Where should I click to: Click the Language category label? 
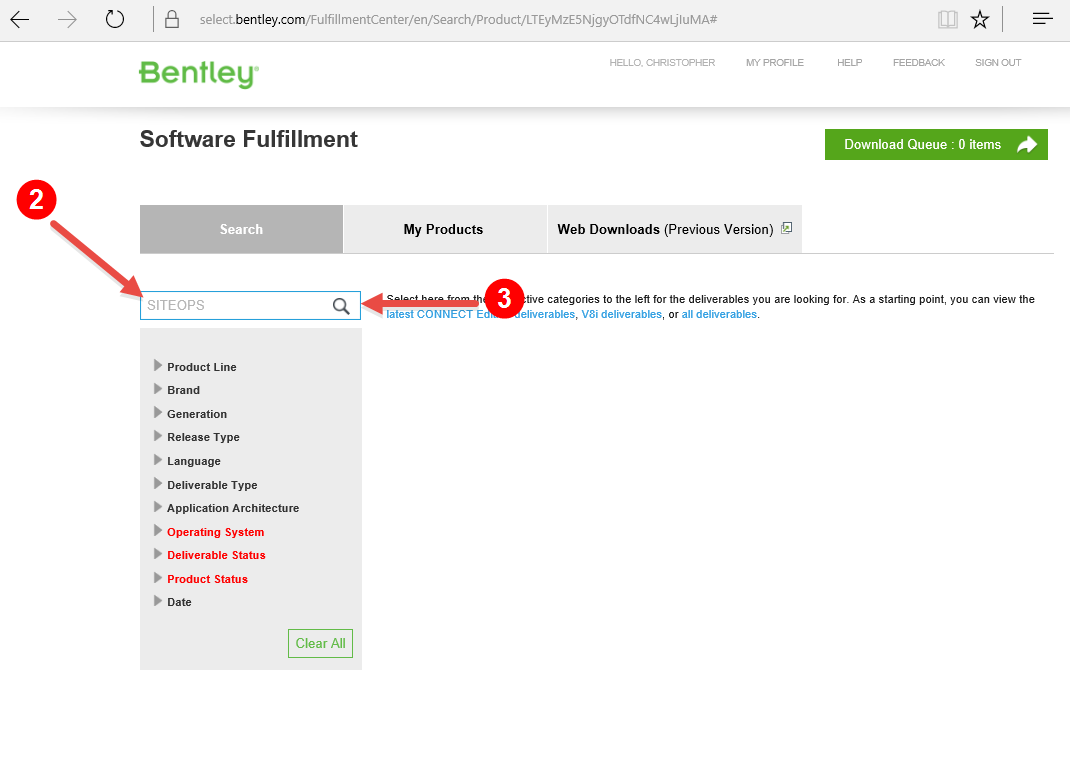point(194,461)
